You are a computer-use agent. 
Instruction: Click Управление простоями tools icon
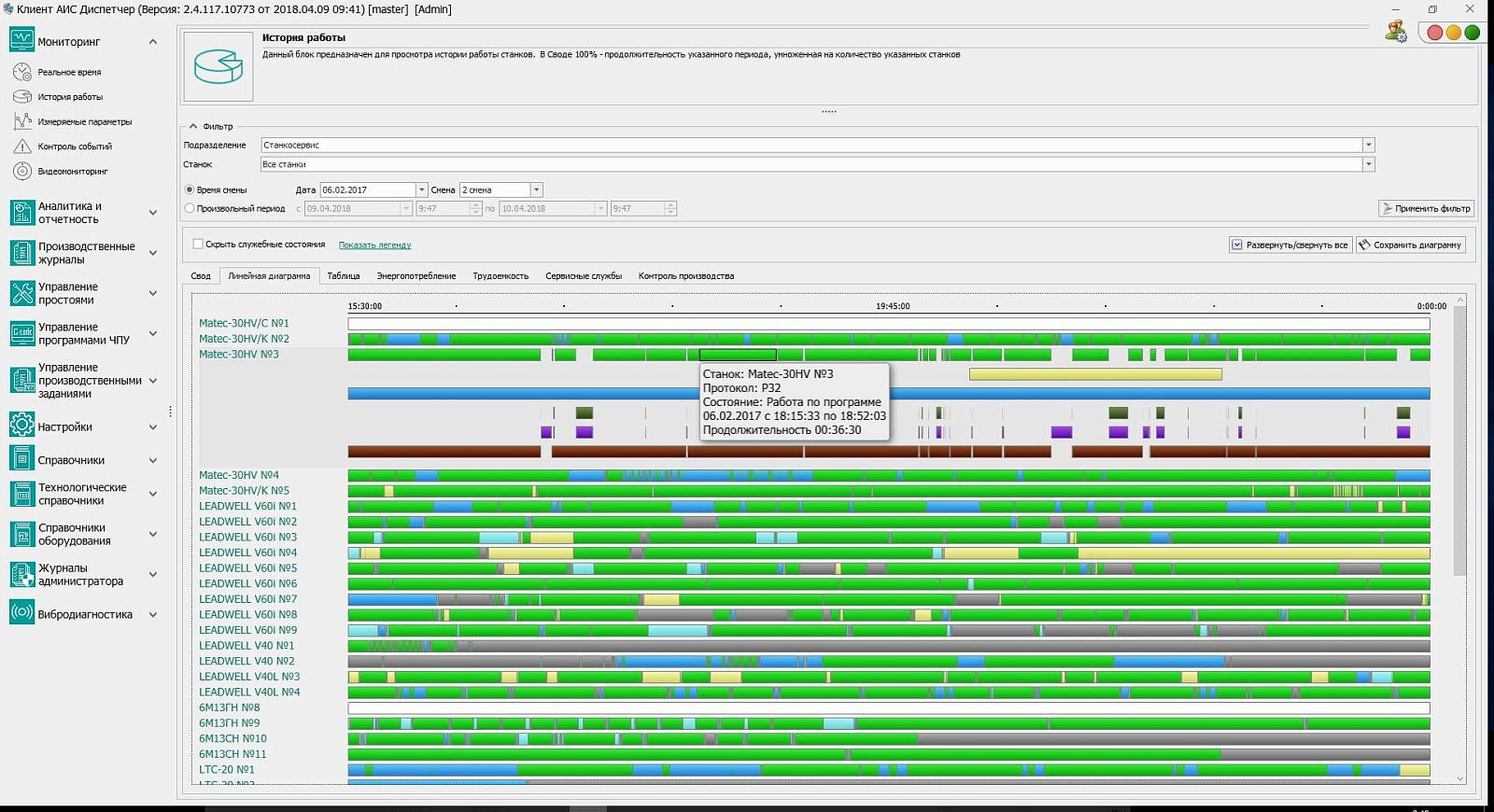(21, 293)
